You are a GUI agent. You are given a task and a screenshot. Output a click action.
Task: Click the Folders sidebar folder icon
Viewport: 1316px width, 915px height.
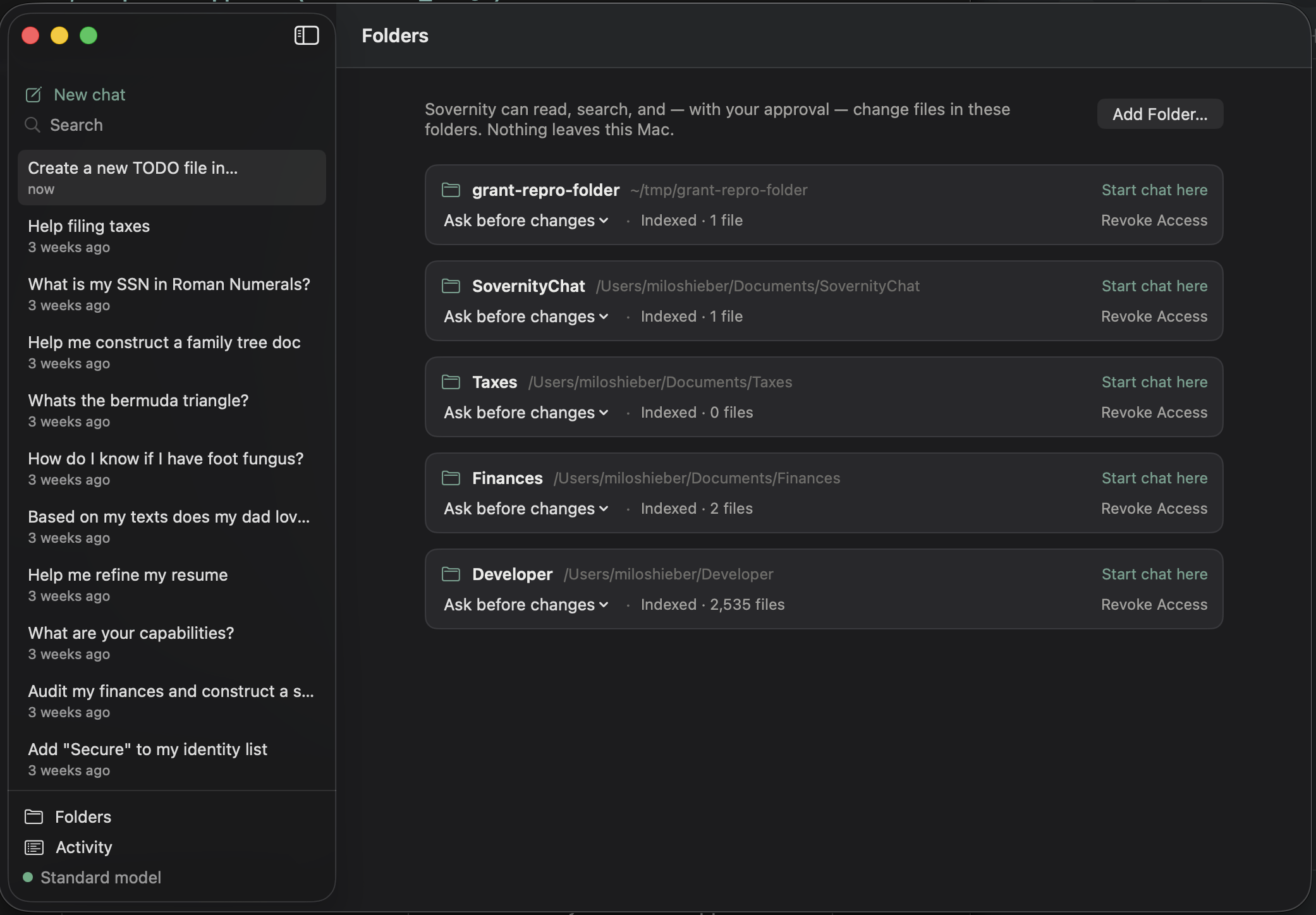pos(34,817)
